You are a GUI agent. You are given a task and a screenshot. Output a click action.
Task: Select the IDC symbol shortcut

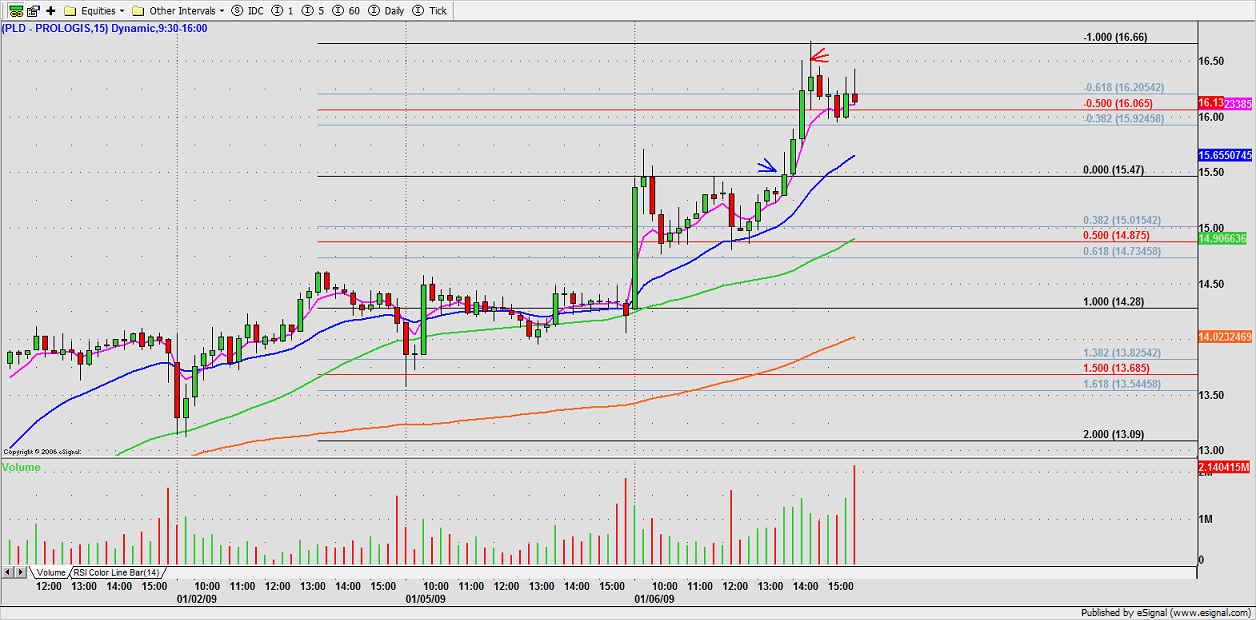coord(249,10)
